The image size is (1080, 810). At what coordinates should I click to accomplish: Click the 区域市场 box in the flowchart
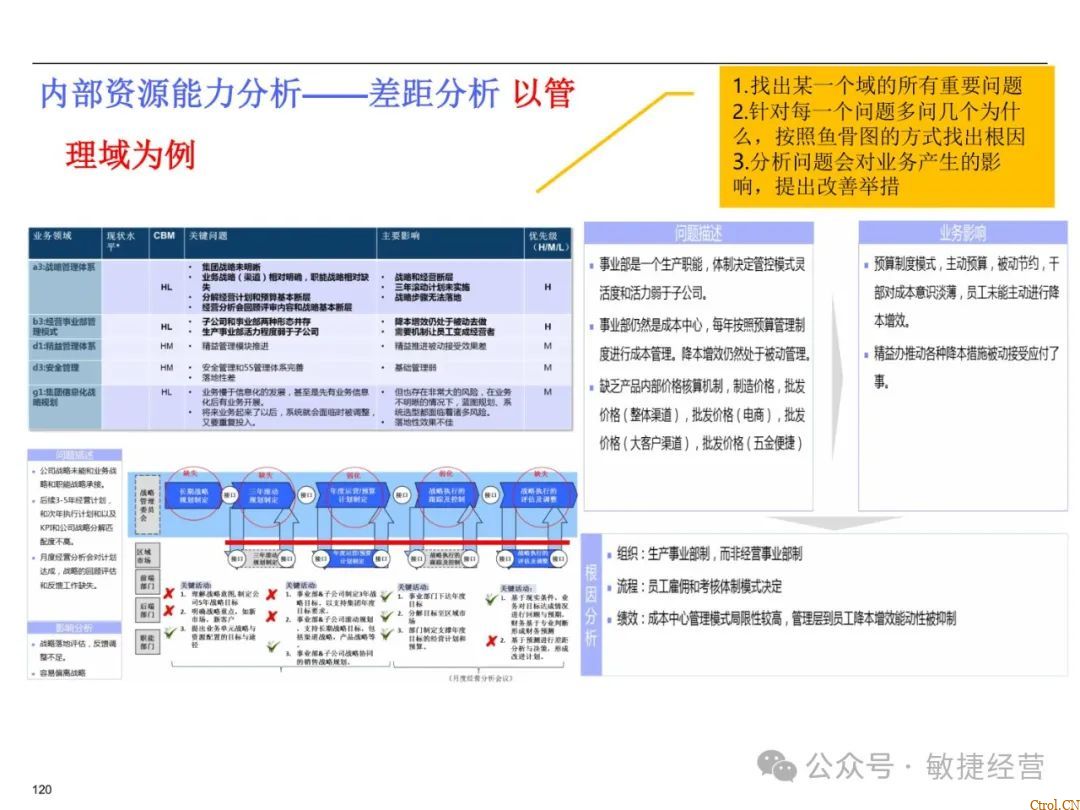tap(145, 556)
